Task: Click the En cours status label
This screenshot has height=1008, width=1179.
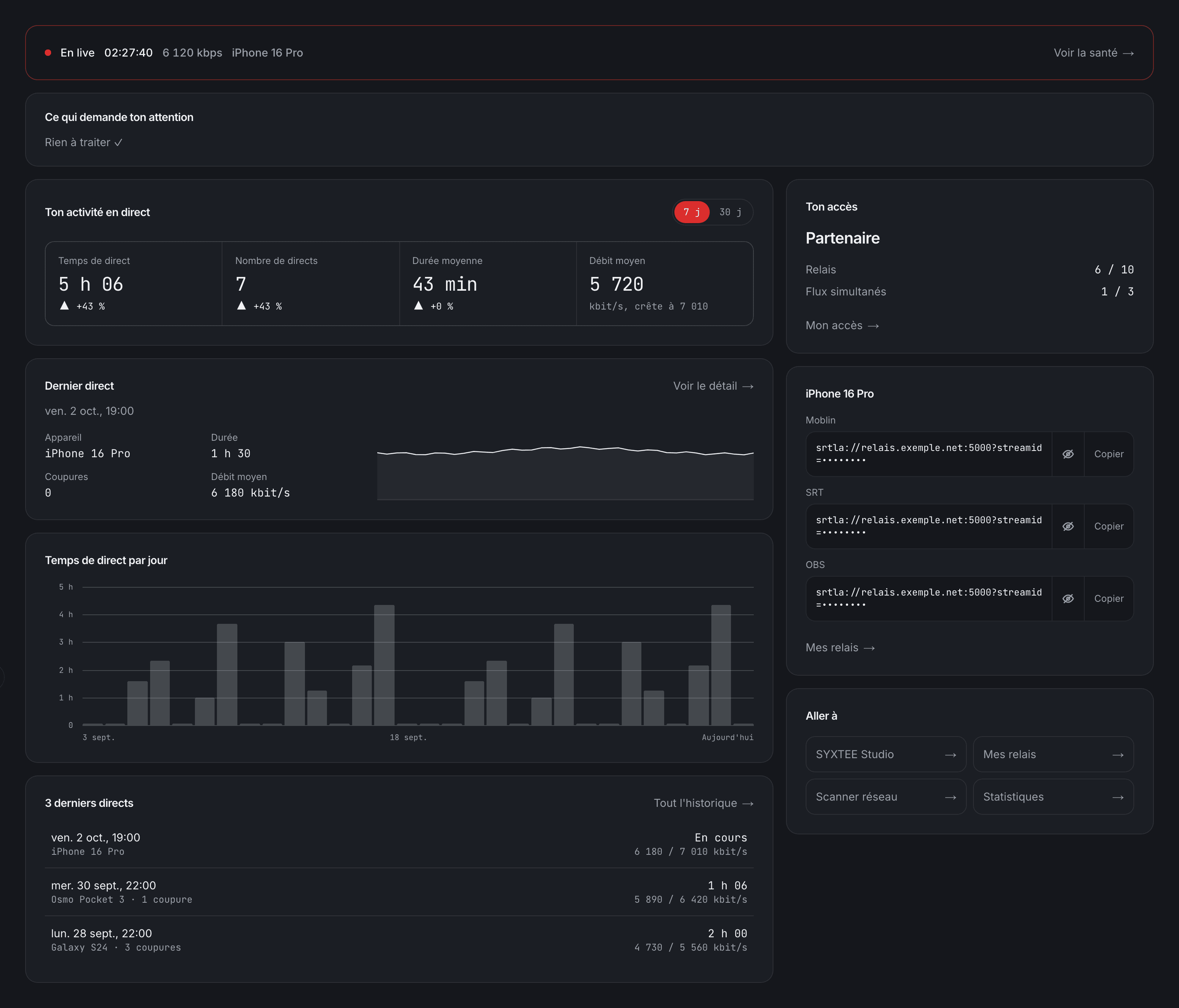Action: [x=720, y=838]
